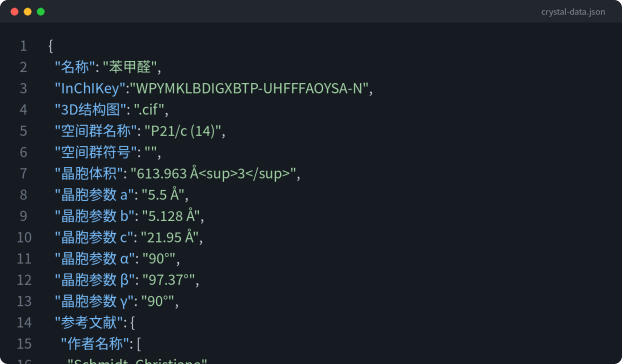The width and height of the screenshot is (622, 364).
Task: Click the green maximize window button
Action: 41,12
